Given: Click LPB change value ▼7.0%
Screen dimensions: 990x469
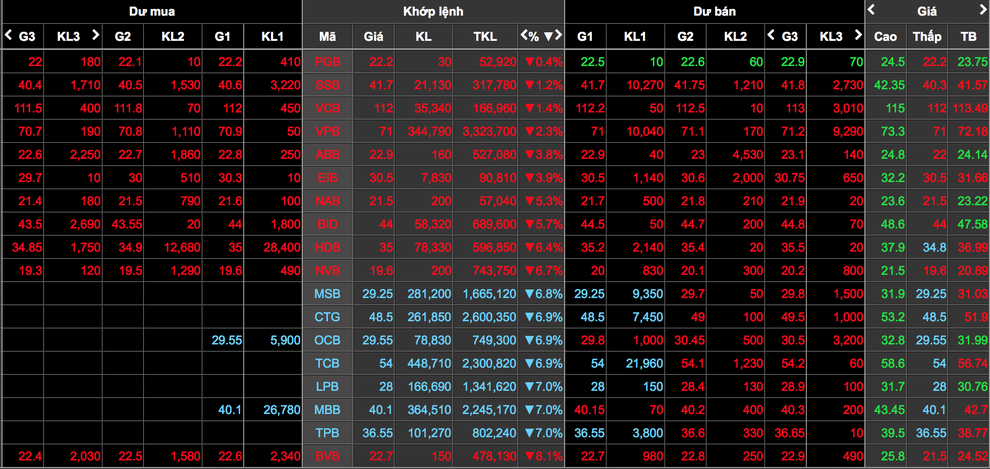Looking at the screenshot, I should coord(543,386).
